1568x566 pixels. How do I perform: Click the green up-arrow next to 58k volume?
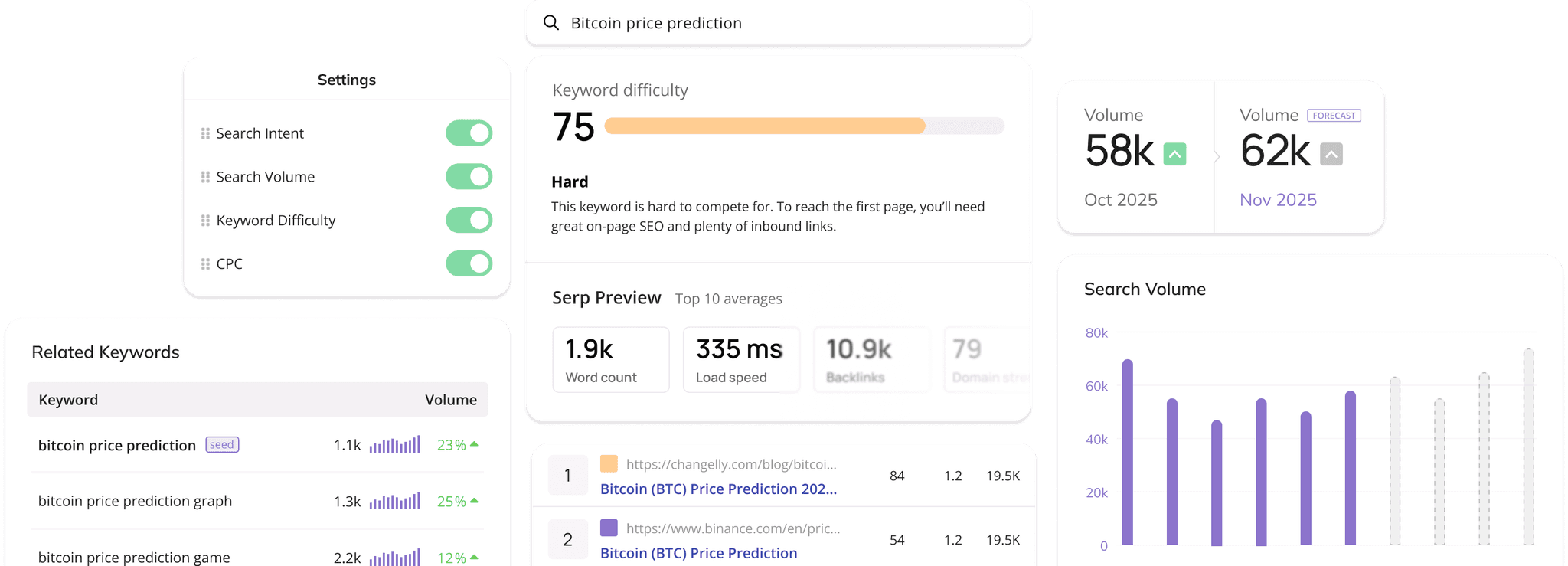point(1174,154)
